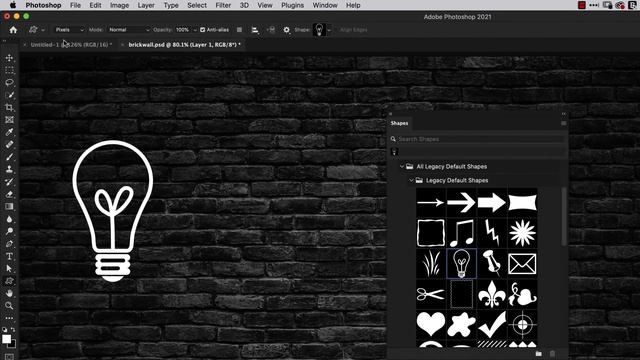Viewport: 640px width, 360px height.
Task: Pick the scissors shape
Action: pyautogui.click(x=431, y=294)
